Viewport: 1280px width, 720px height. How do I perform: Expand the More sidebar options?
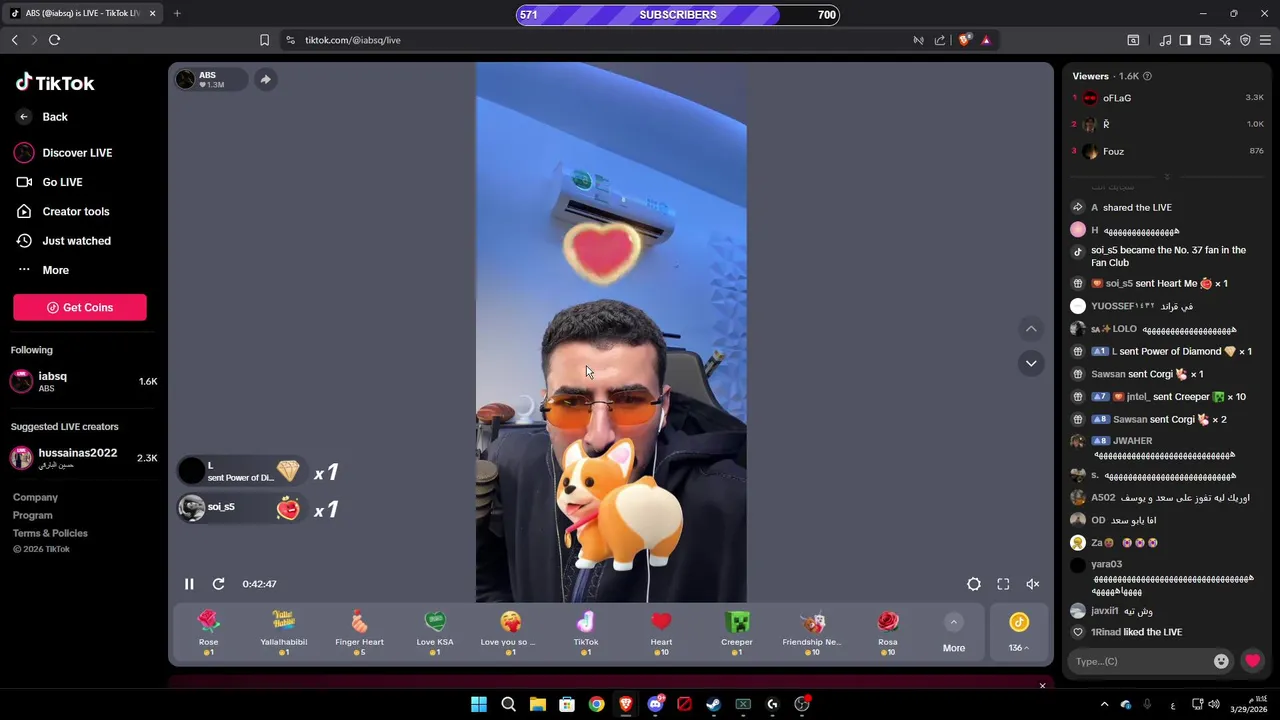(x=43, y=270)
